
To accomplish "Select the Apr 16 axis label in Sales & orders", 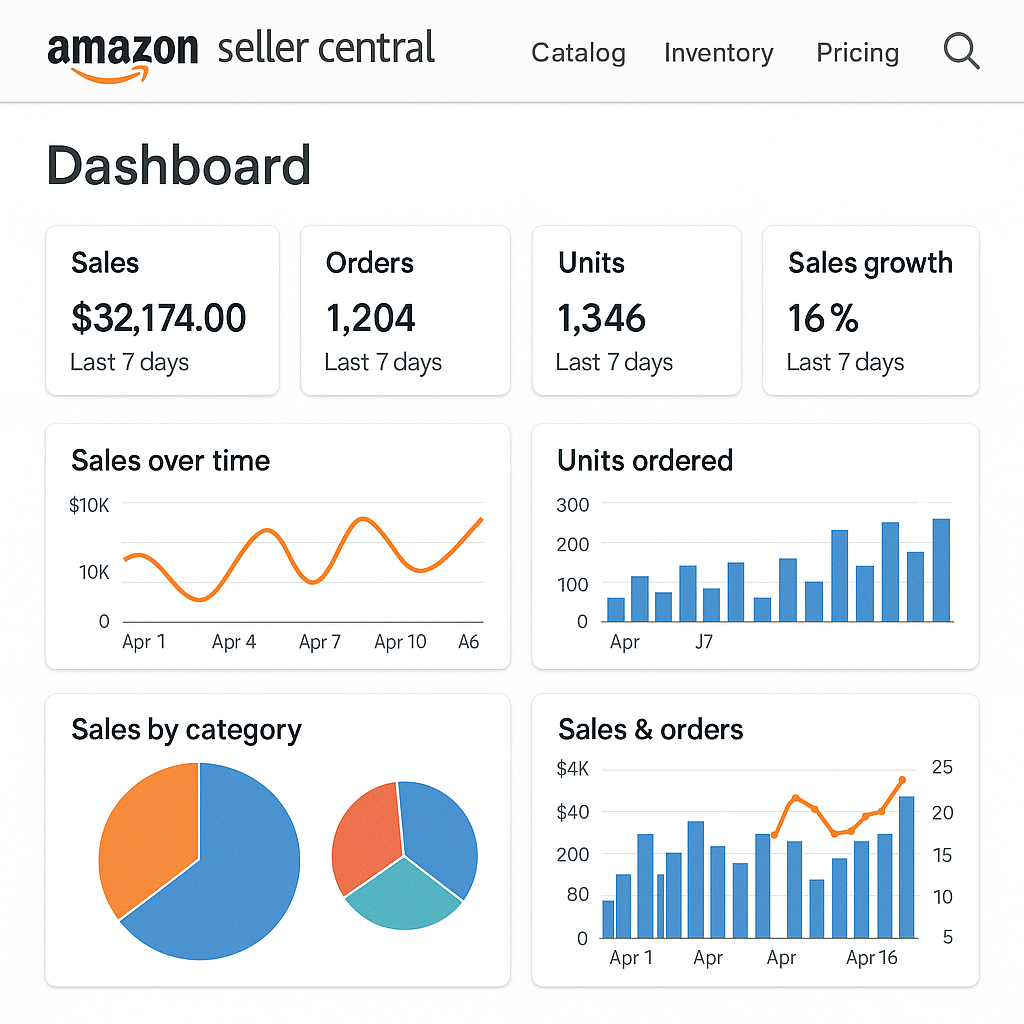I will pos(871,957).
